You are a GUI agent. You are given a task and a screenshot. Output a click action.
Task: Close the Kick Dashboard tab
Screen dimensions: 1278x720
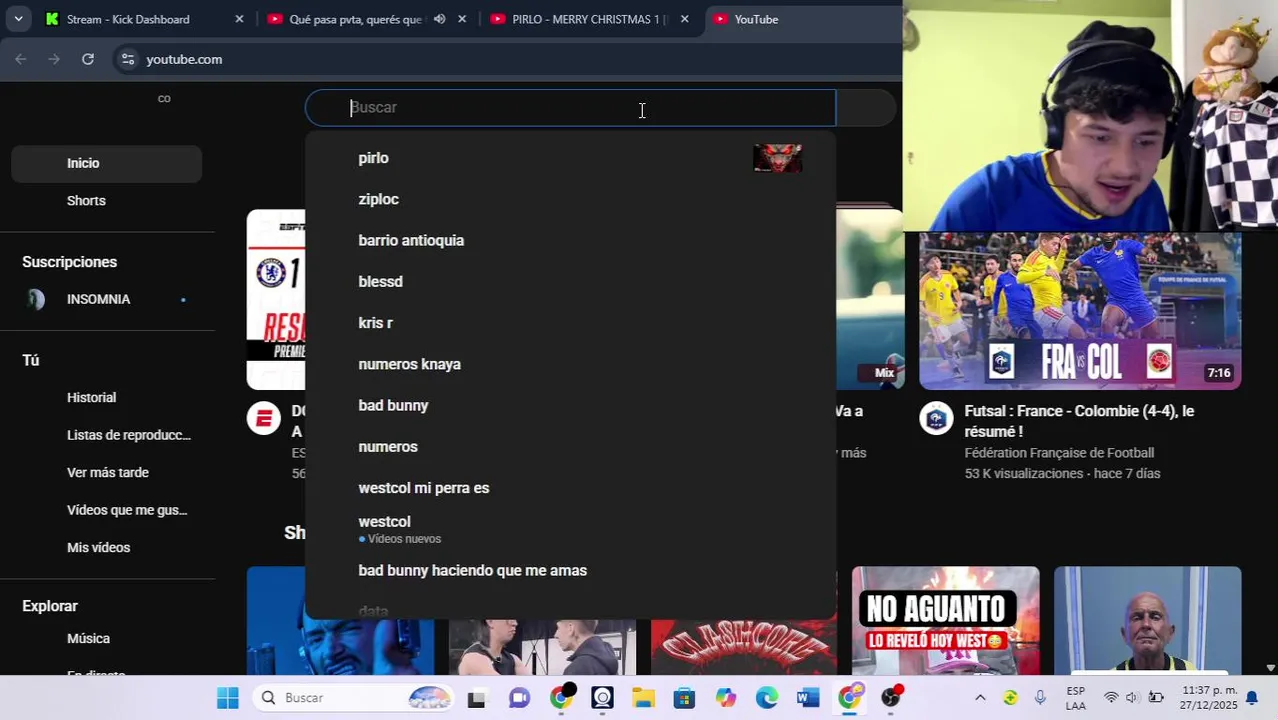239,19
